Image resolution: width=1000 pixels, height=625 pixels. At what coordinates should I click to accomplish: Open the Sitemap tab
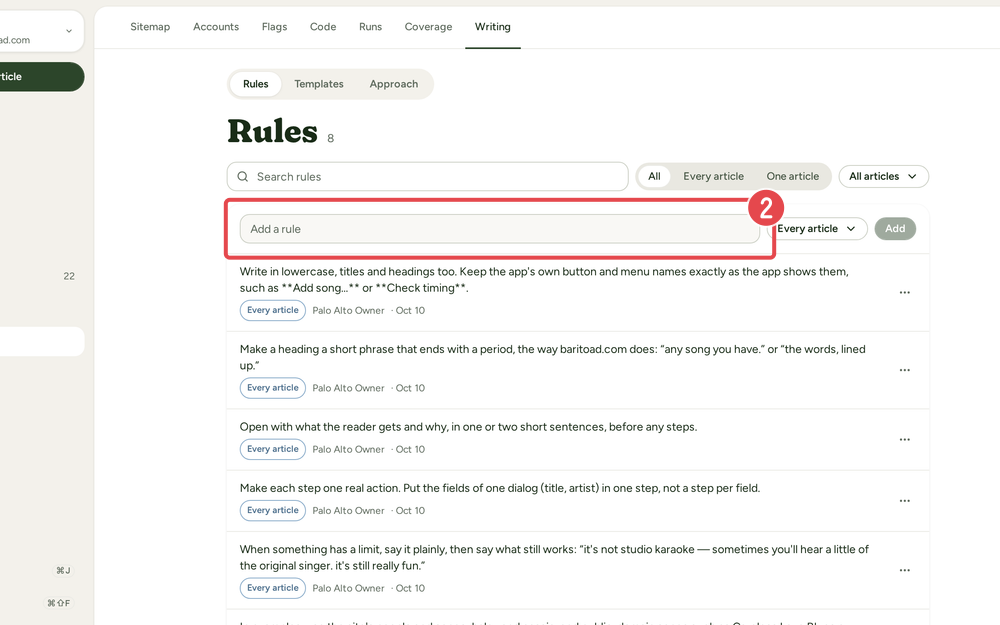[150, 27]
